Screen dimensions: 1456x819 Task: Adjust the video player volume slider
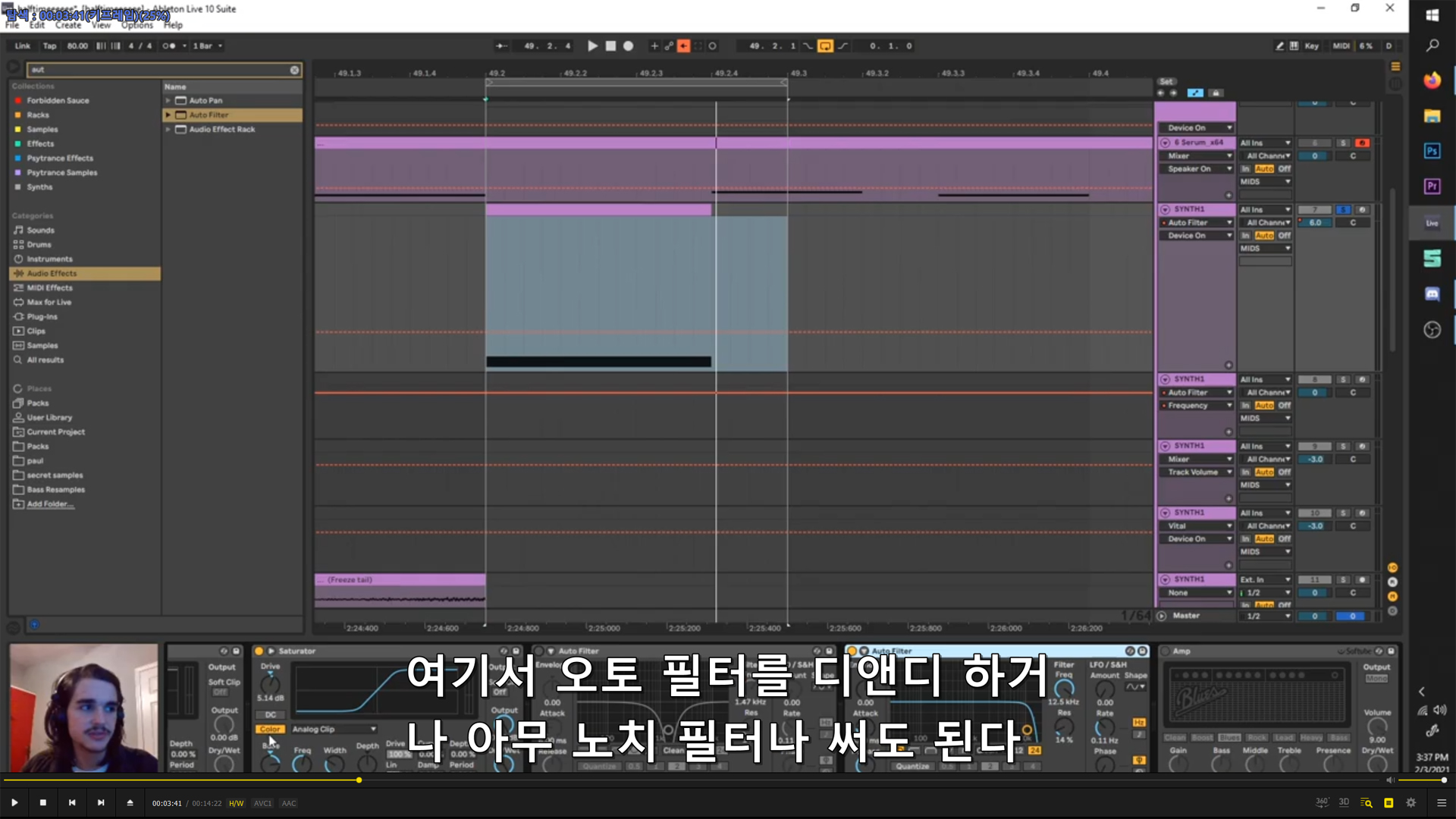point(1422,780)
